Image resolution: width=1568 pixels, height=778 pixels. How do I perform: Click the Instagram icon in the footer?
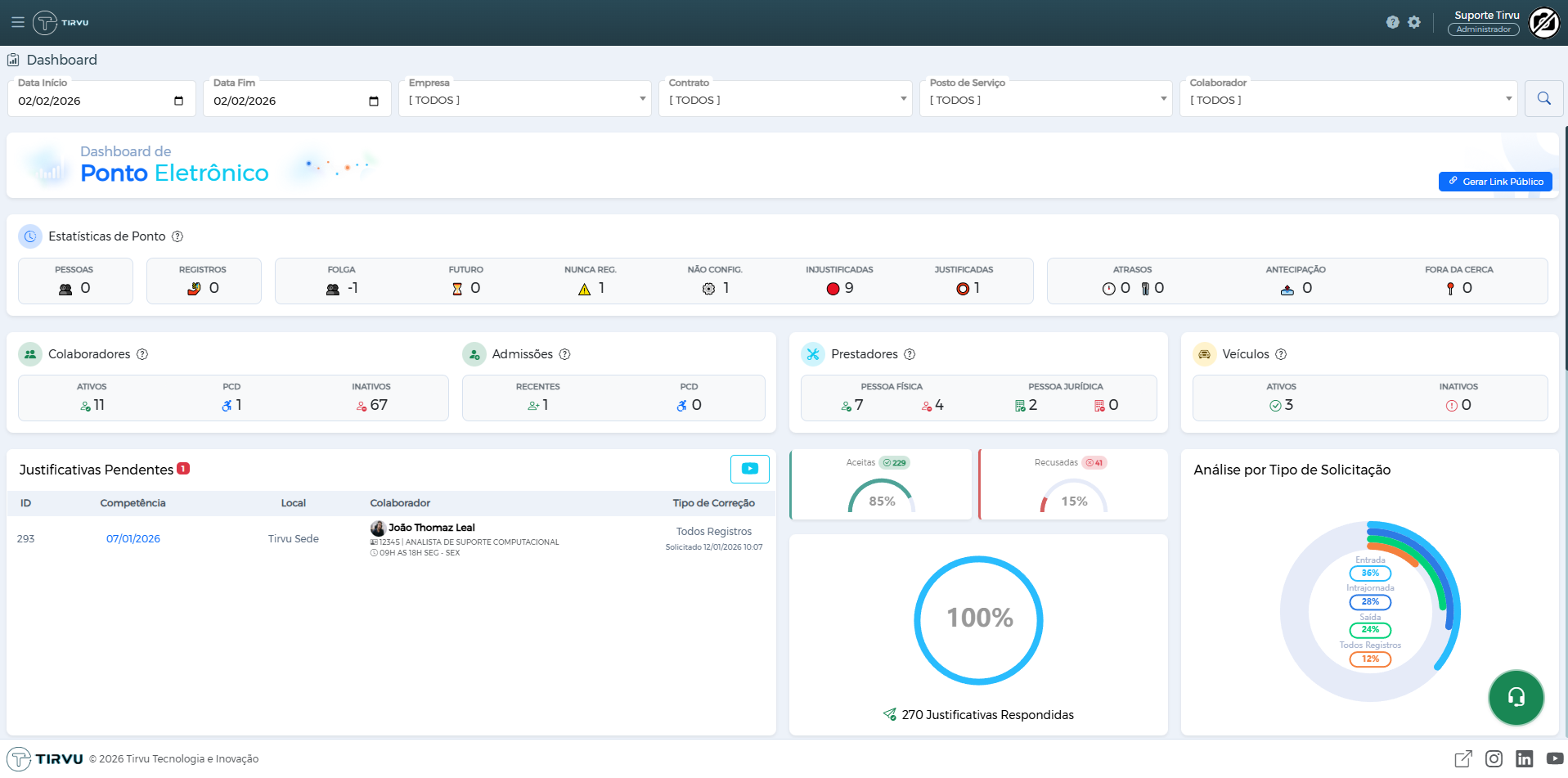click(1494, 759)
